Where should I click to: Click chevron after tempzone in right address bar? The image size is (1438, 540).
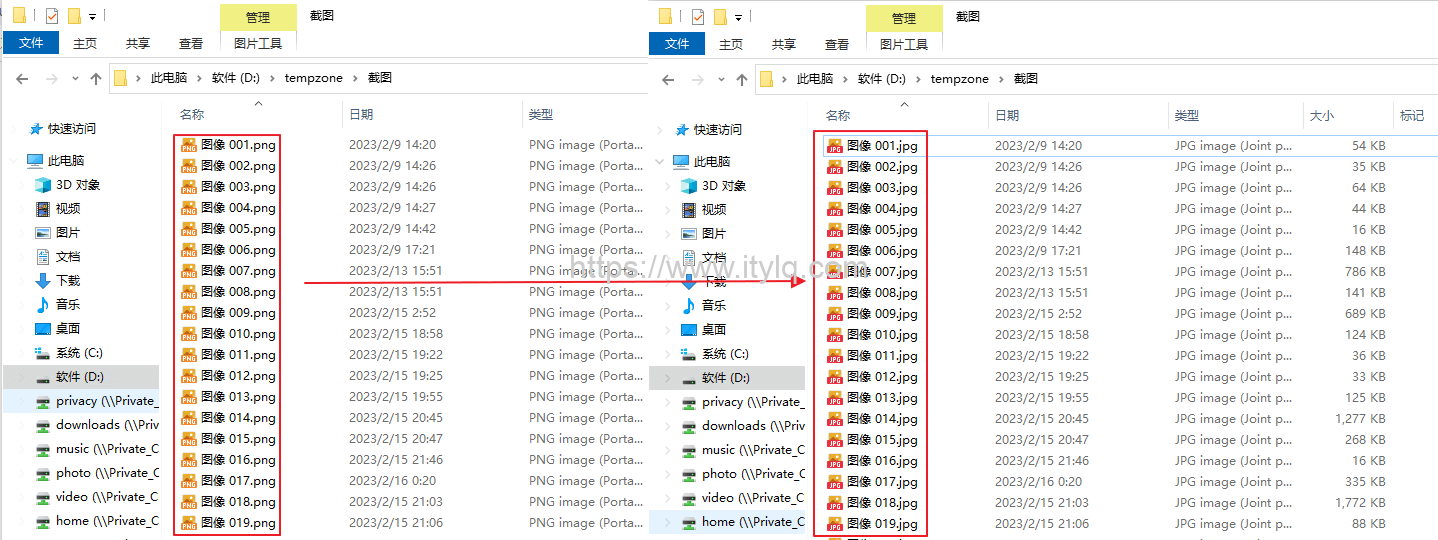pos(1001,79)
